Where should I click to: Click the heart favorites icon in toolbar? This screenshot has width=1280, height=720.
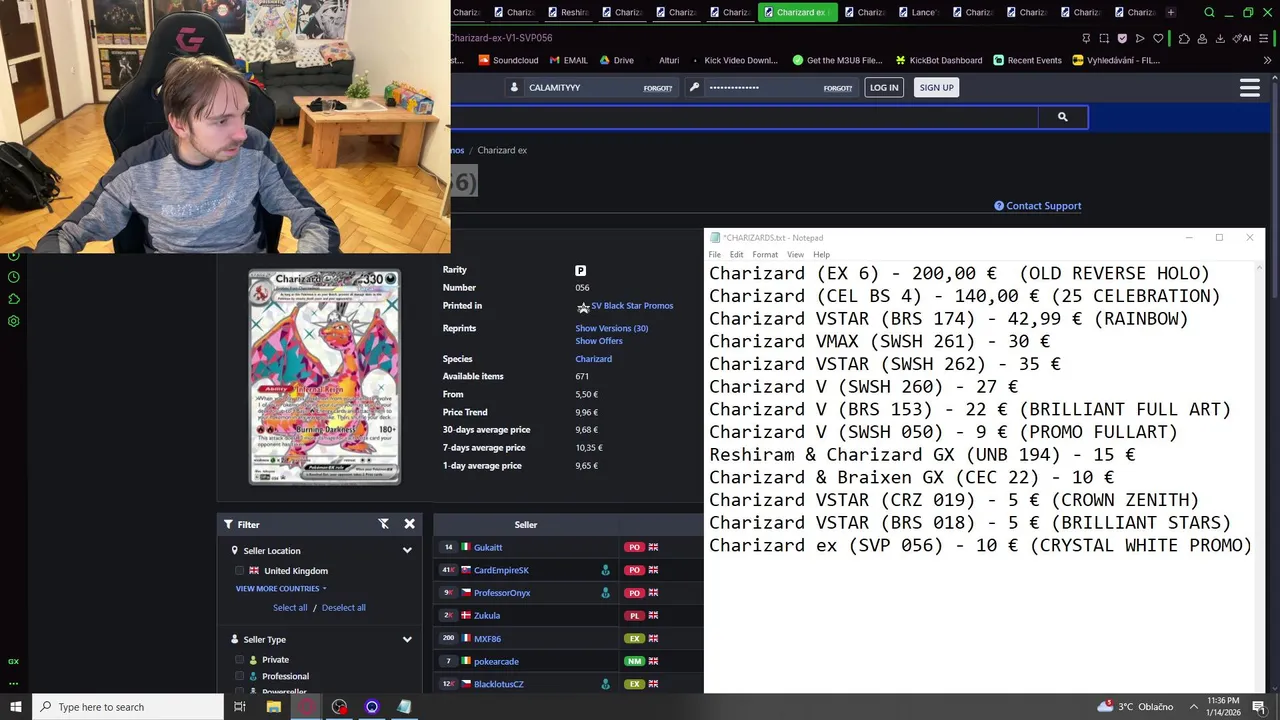1158,38
